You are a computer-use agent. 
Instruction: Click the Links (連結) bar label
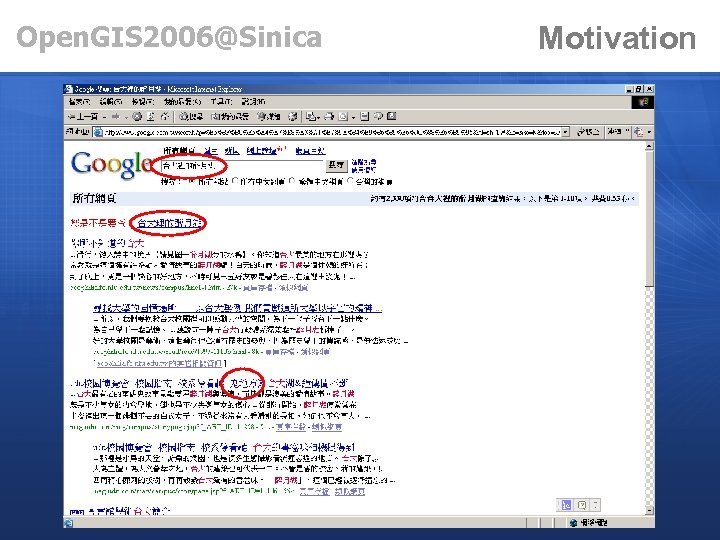click(614, 132)
